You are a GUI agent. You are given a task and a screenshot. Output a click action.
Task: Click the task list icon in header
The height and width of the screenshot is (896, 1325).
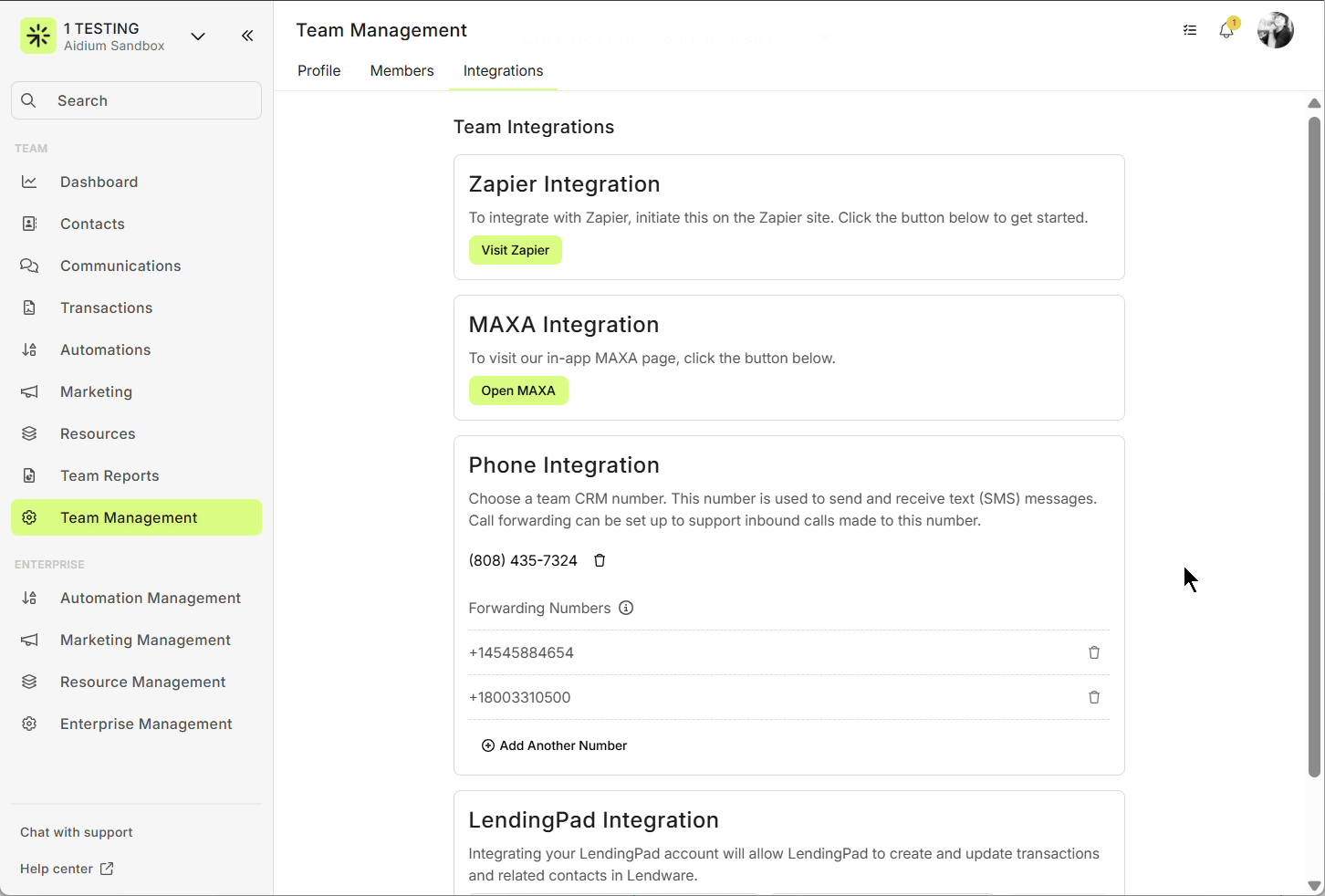click(1190, 30)
